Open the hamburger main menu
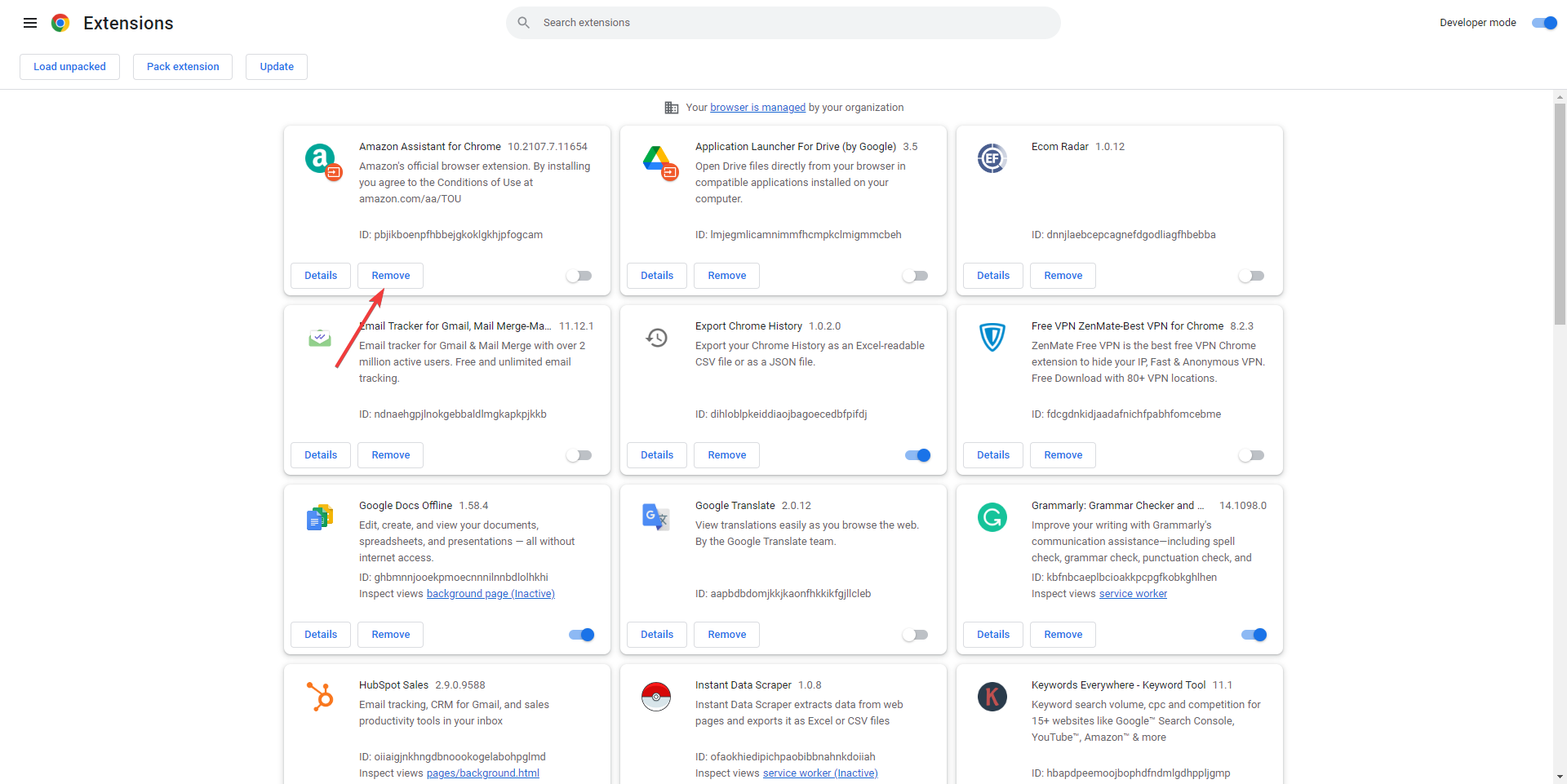Screen dimensions: 1567x784 pos(30,23)
